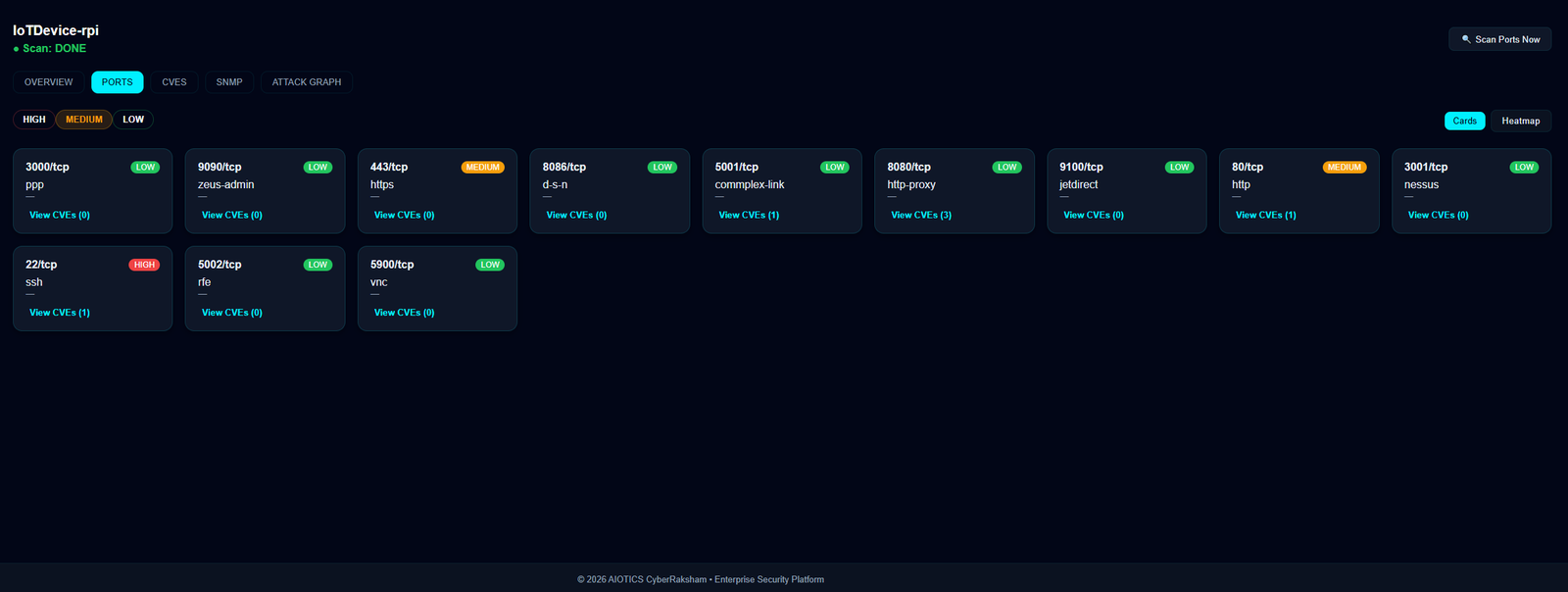Select the Ports tab
Viewport: 1568px width, 592px height.
pos(118,82)
